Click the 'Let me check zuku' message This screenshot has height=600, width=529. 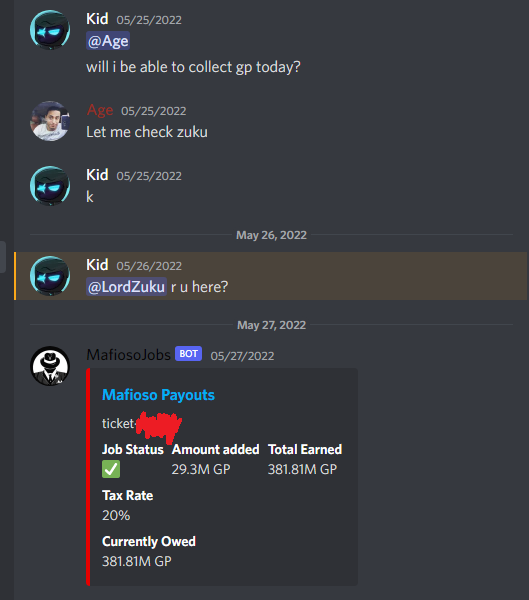coord(147,132)
